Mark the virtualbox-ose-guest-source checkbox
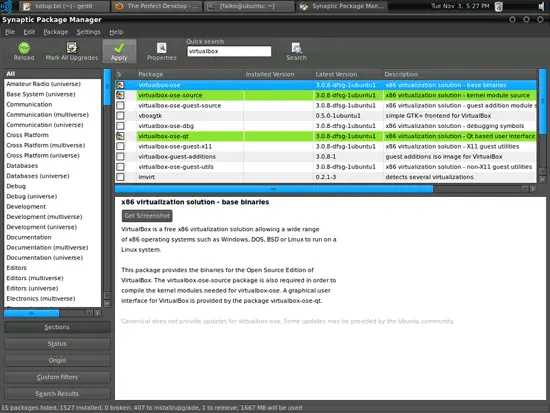 120,106
